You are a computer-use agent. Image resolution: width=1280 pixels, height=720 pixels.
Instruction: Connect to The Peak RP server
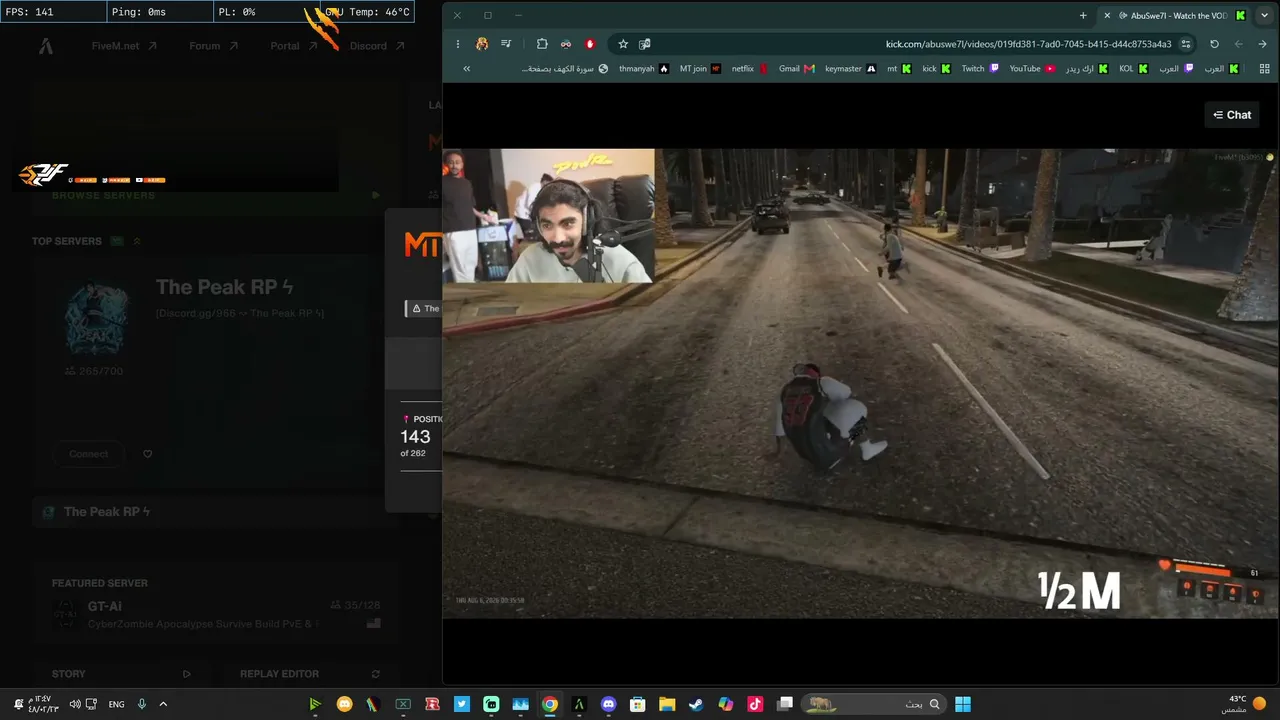(89, 454)
